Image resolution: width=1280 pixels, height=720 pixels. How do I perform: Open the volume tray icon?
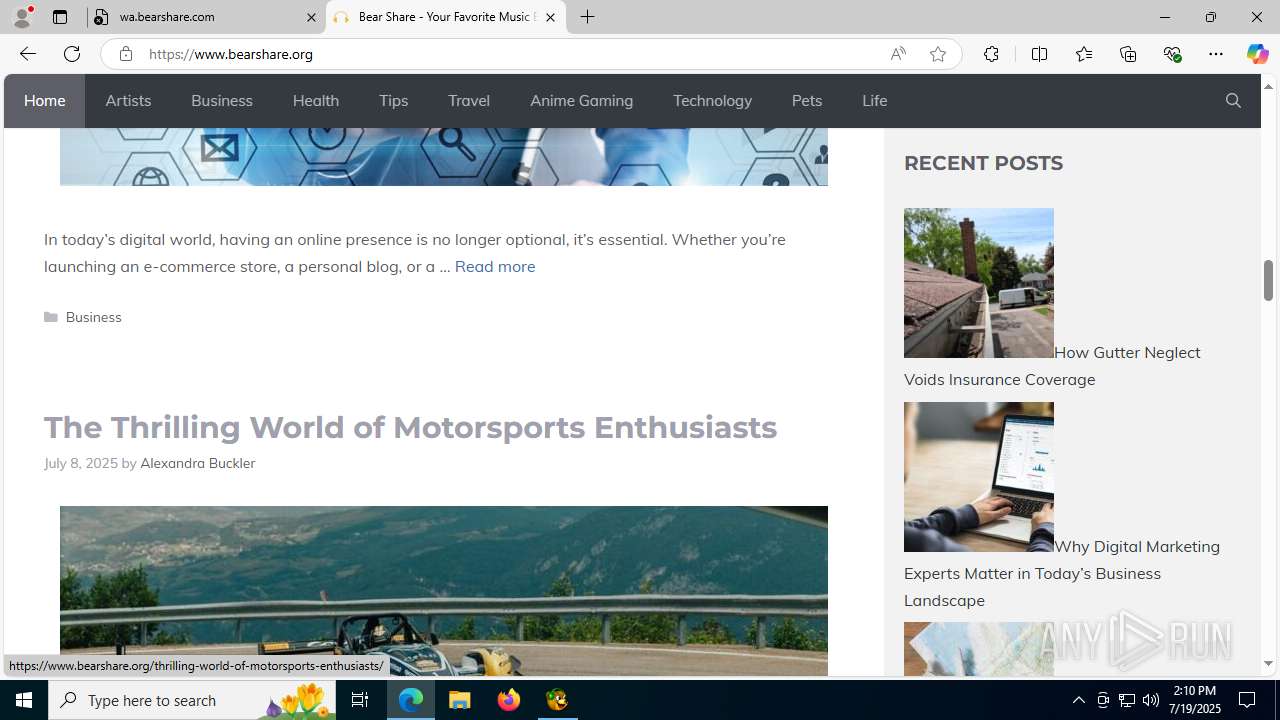[1151, 700]
